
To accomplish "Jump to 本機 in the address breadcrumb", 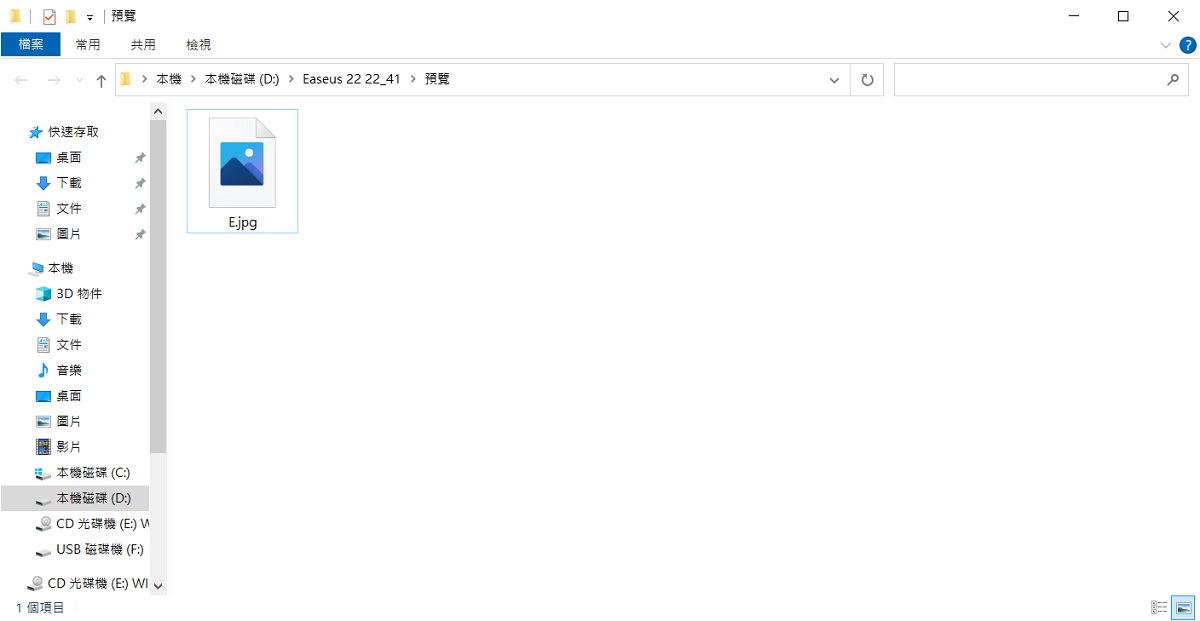I will (169, 79).
